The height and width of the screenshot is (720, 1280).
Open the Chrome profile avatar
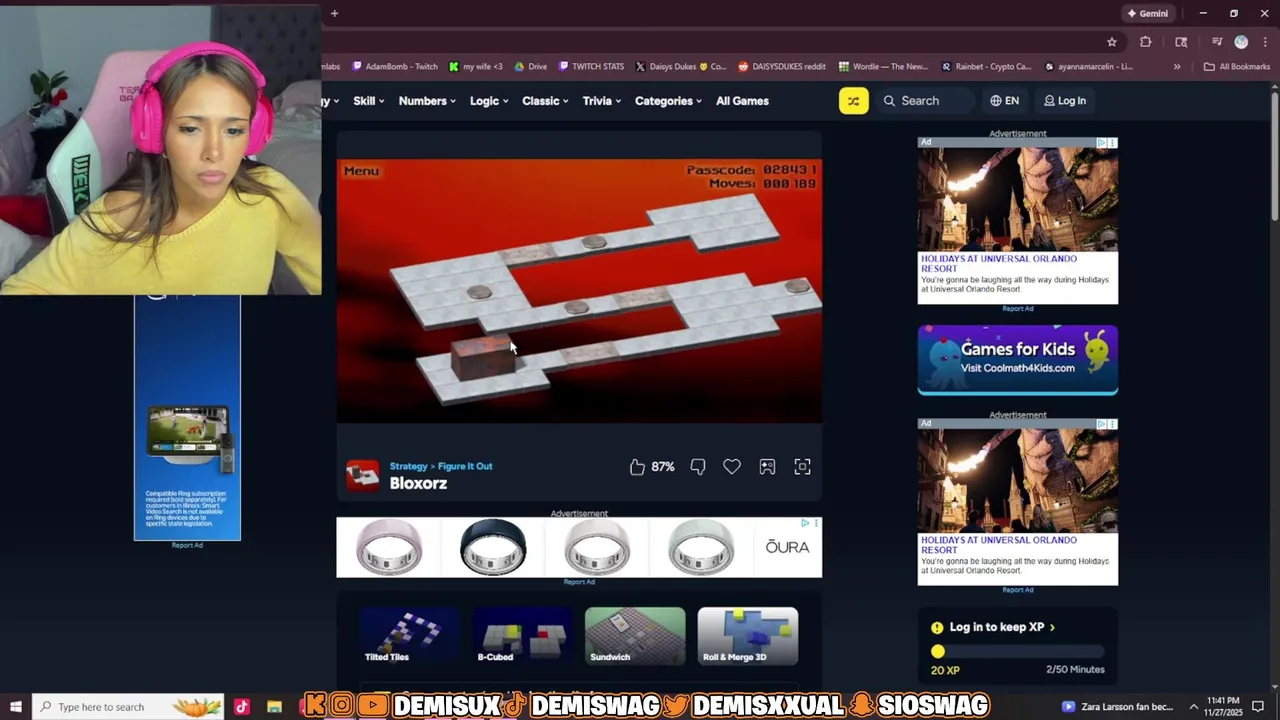[1241, 42]
